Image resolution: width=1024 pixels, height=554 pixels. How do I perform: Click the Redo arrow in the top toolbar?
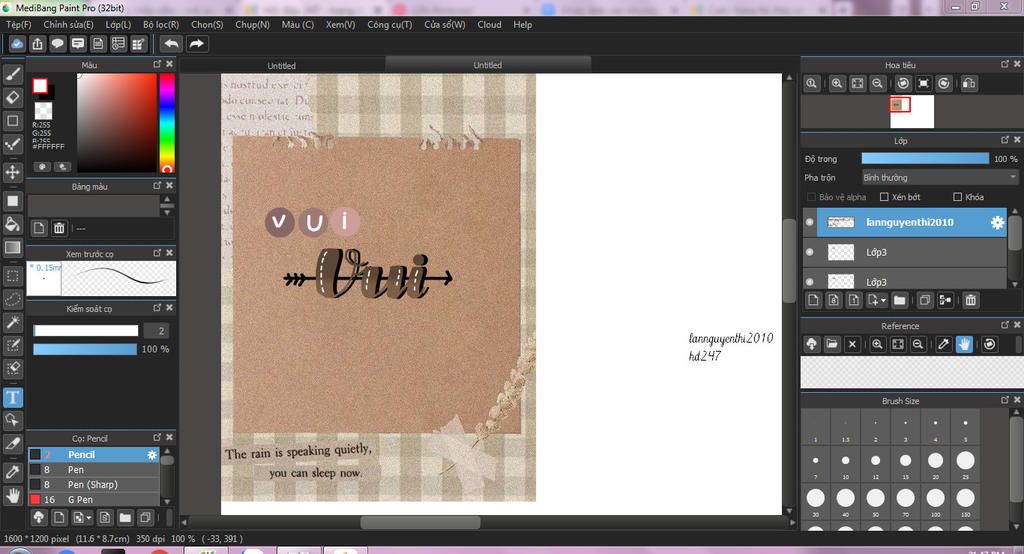[x=196, y=44]
